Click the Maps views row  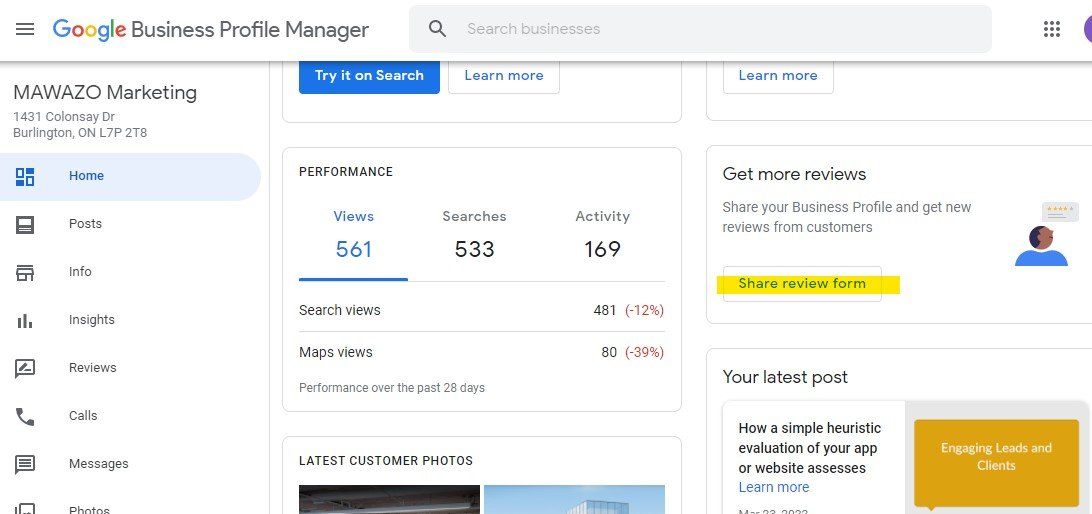tap(481, 352)
